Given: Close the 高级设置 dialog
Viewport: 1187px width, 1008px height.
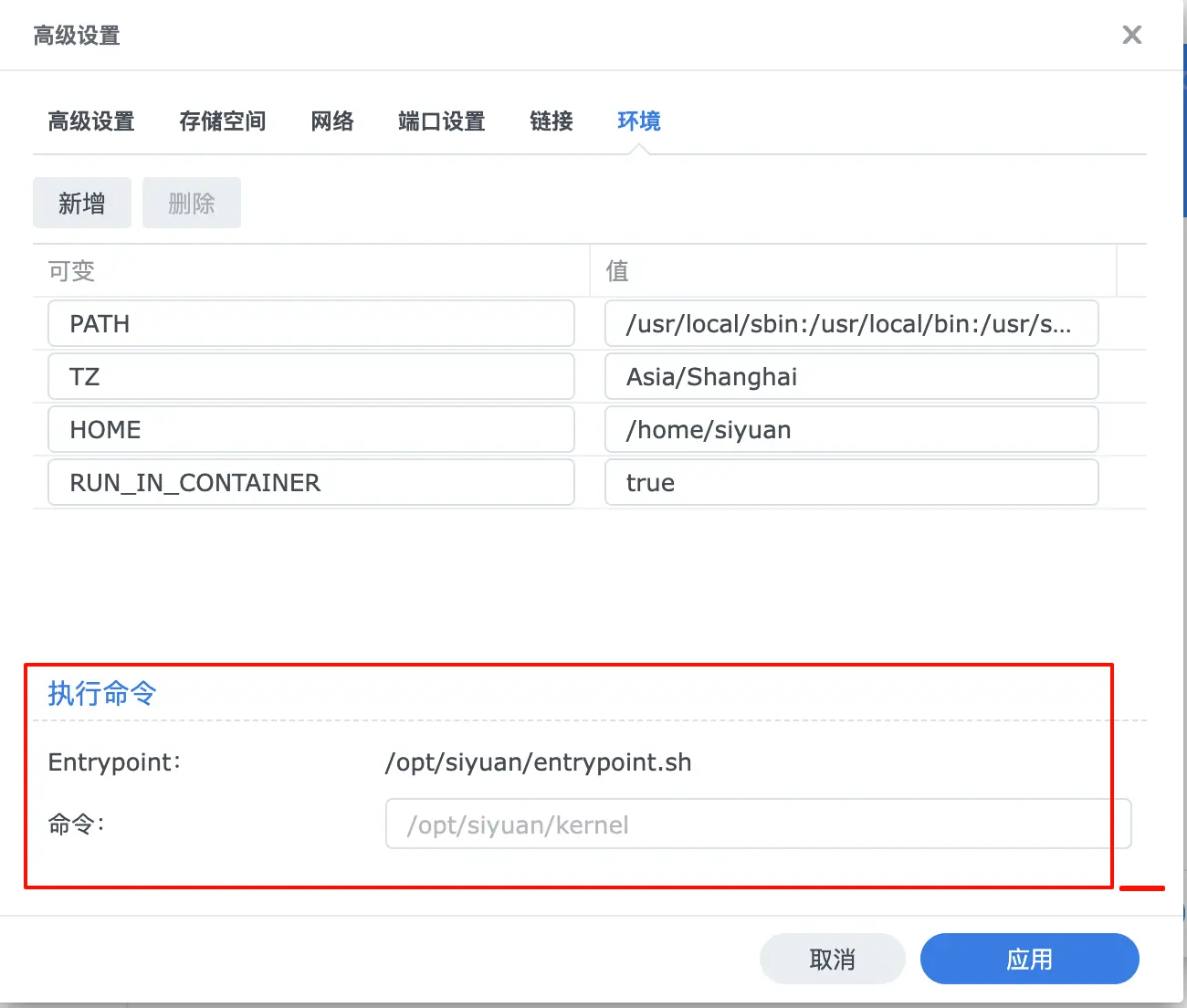Looking at the screenshot, I should [1132, 35].
